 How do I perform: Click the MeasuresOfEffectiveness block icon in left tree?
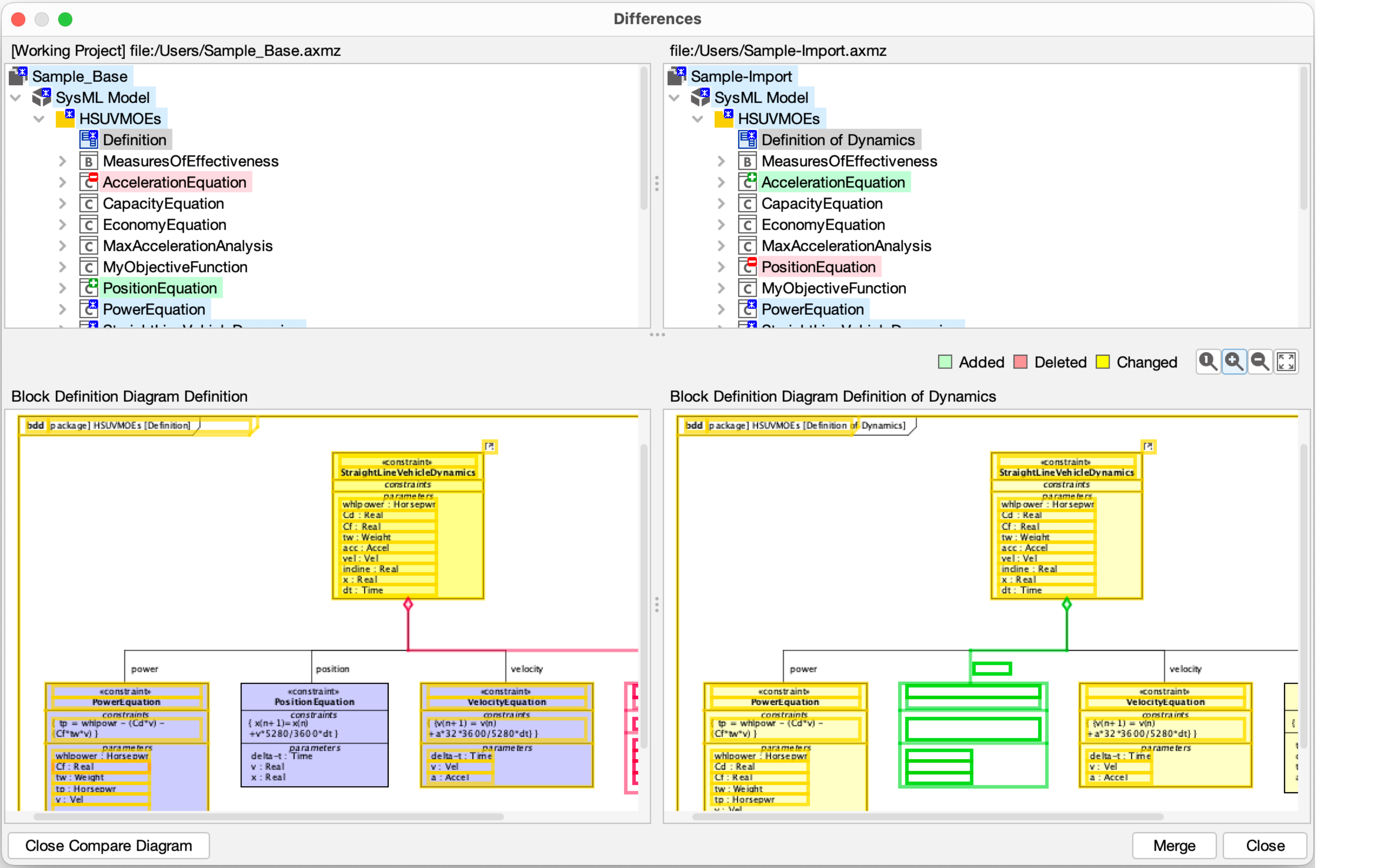pos(88,161)
